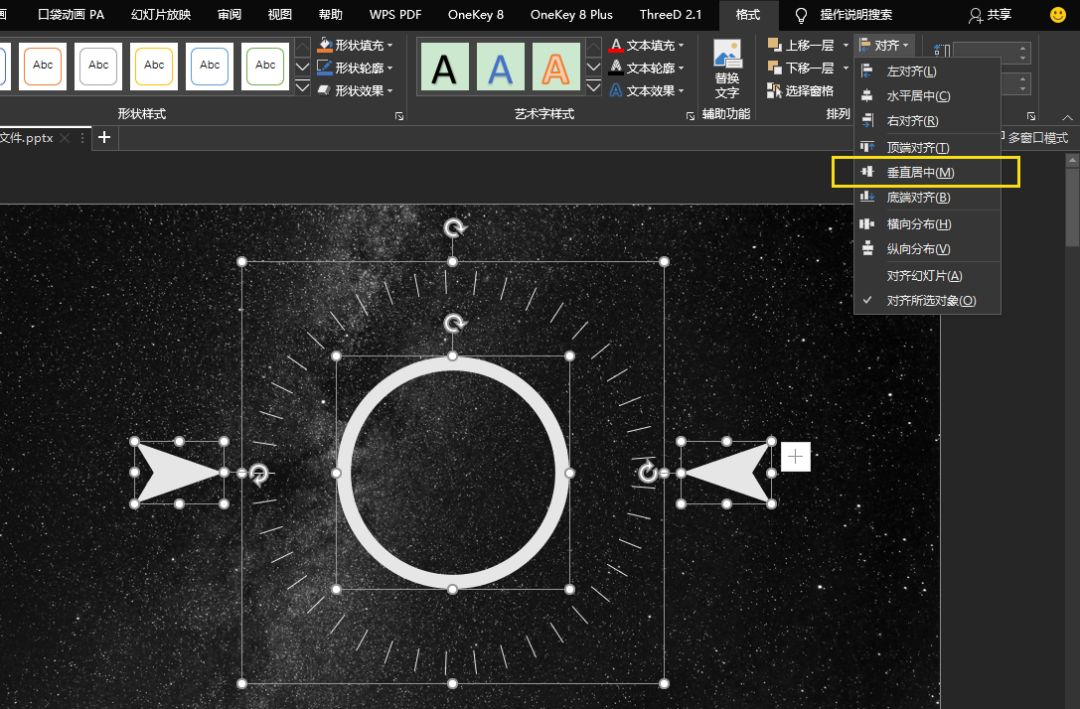The image size is (1080, 709).
Task: Choose 水平居中(C) from align menu
Action: tap(927, 96)
